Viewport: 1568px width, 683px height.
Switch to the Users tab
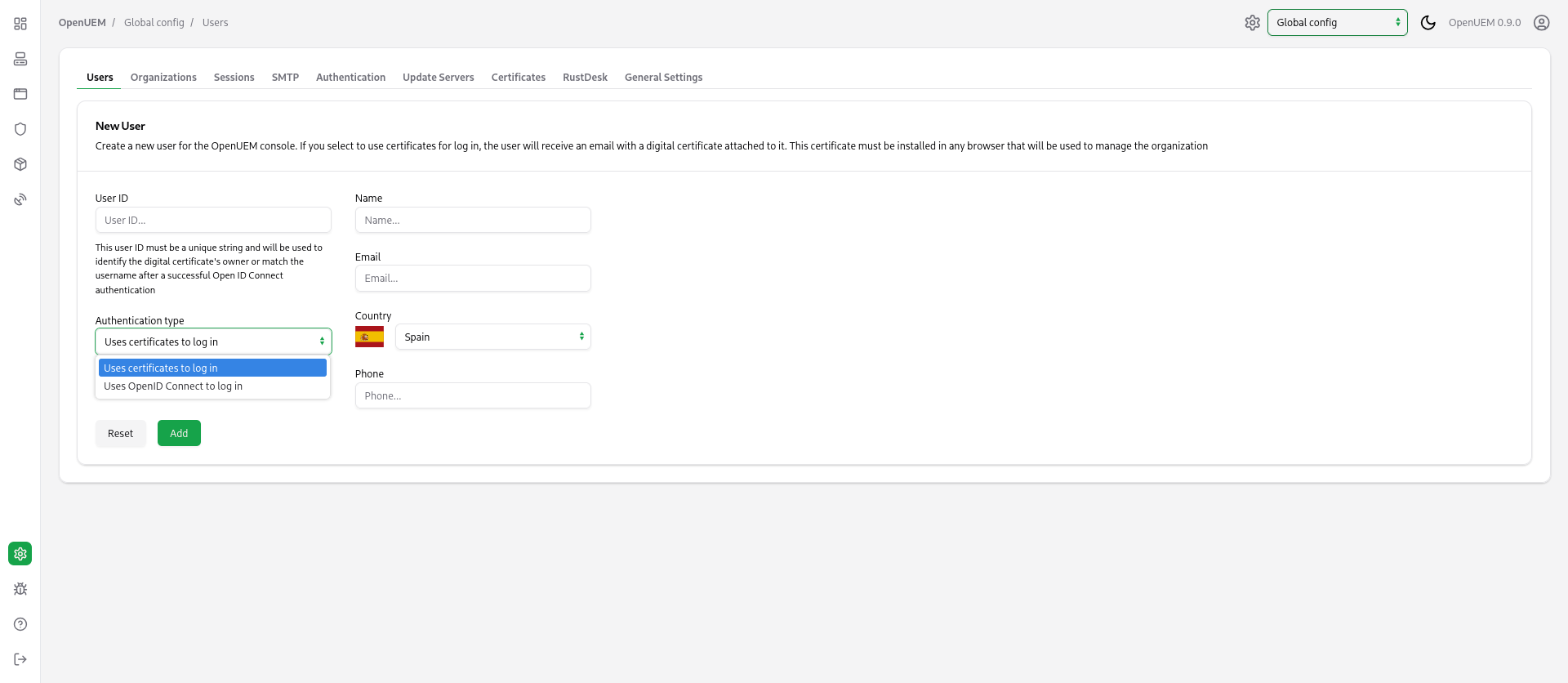pyautogui.click(x=100, y=78)
